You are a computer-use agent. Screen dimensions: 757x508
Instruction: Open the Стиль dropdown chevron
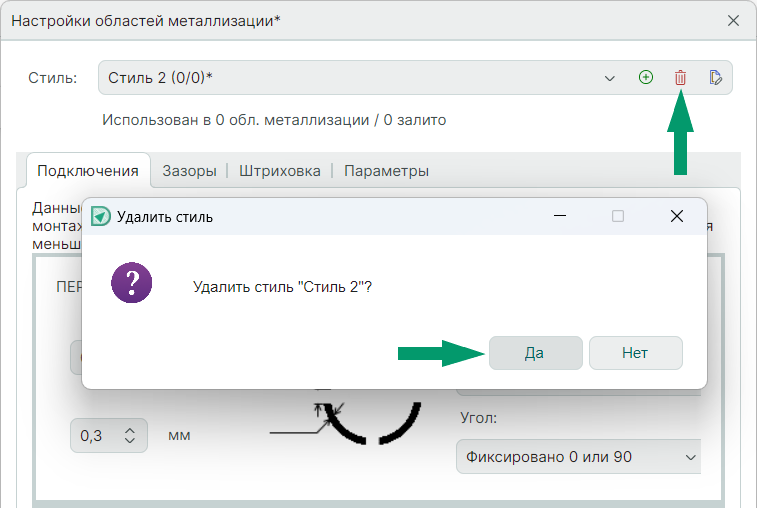pyautogui.click(x=609, y=78)
